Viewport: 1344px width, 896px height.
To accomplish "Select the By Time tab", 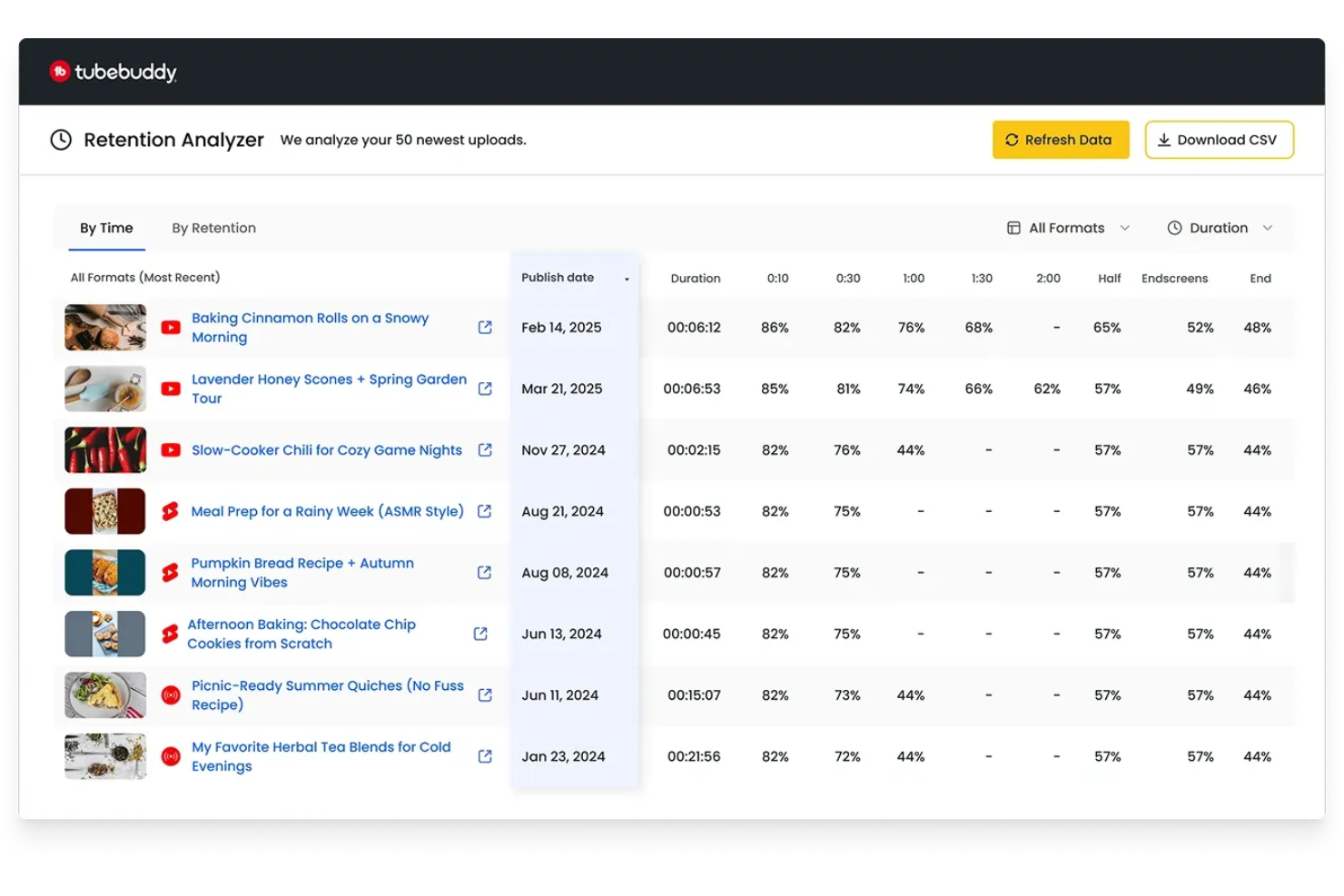I will point(106,228).
